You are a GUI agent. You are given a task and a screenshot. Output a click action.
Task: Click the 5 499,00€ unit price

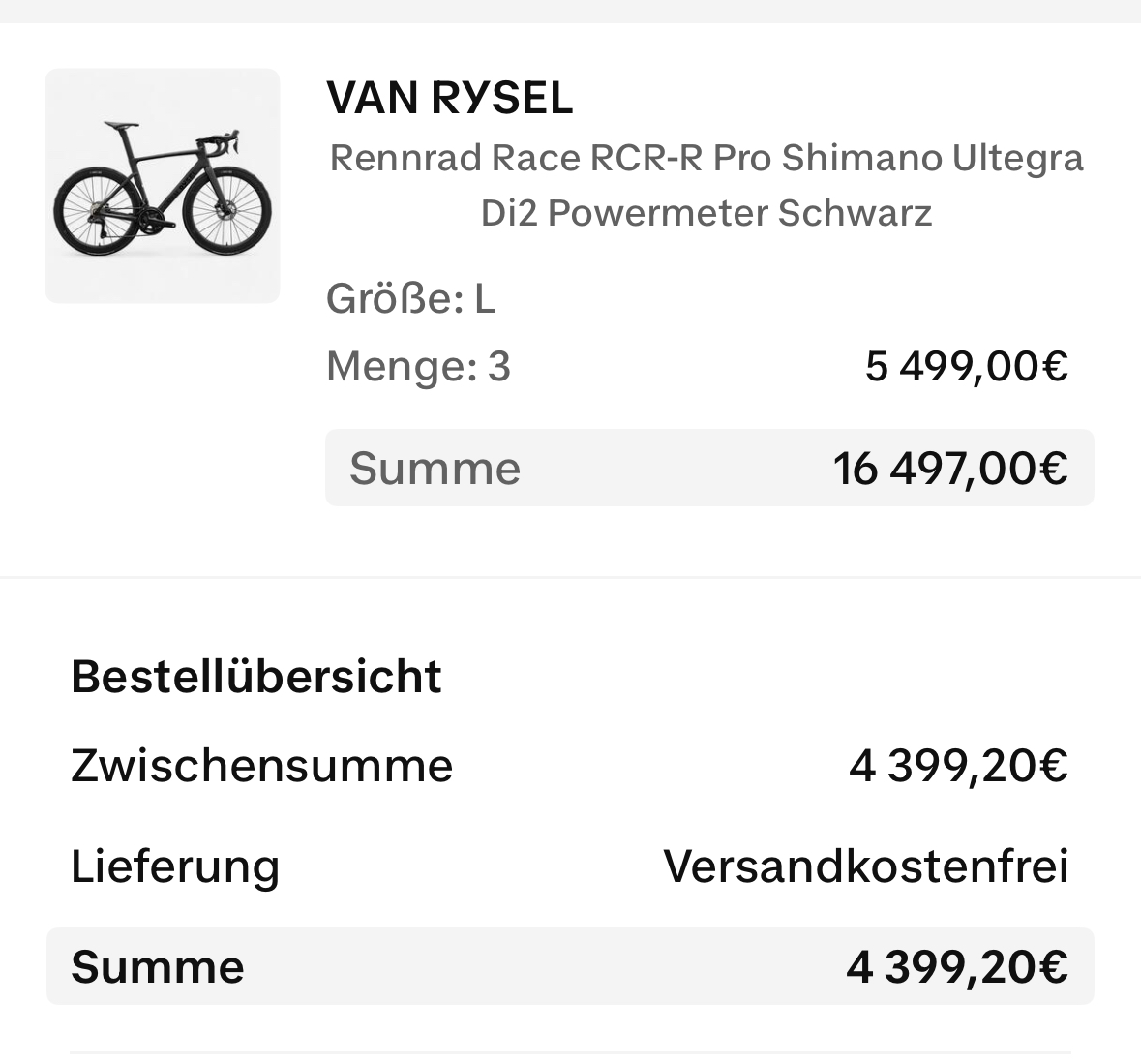point(966,367)
